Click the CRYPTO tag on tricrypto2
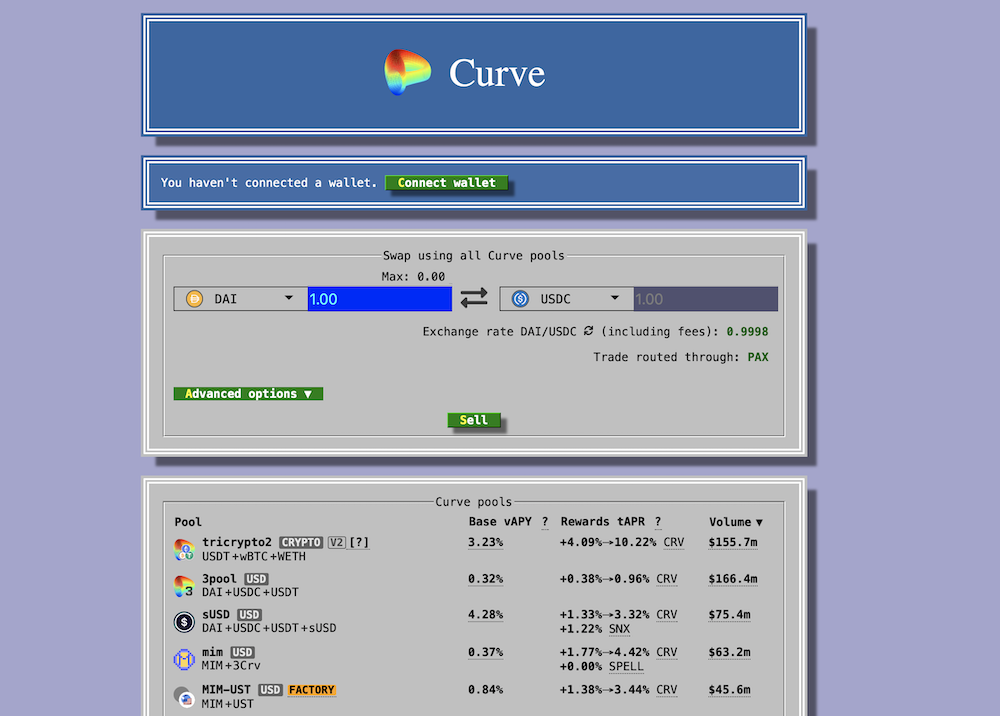The image size is (1000, 716). click(x=300, y=543)
